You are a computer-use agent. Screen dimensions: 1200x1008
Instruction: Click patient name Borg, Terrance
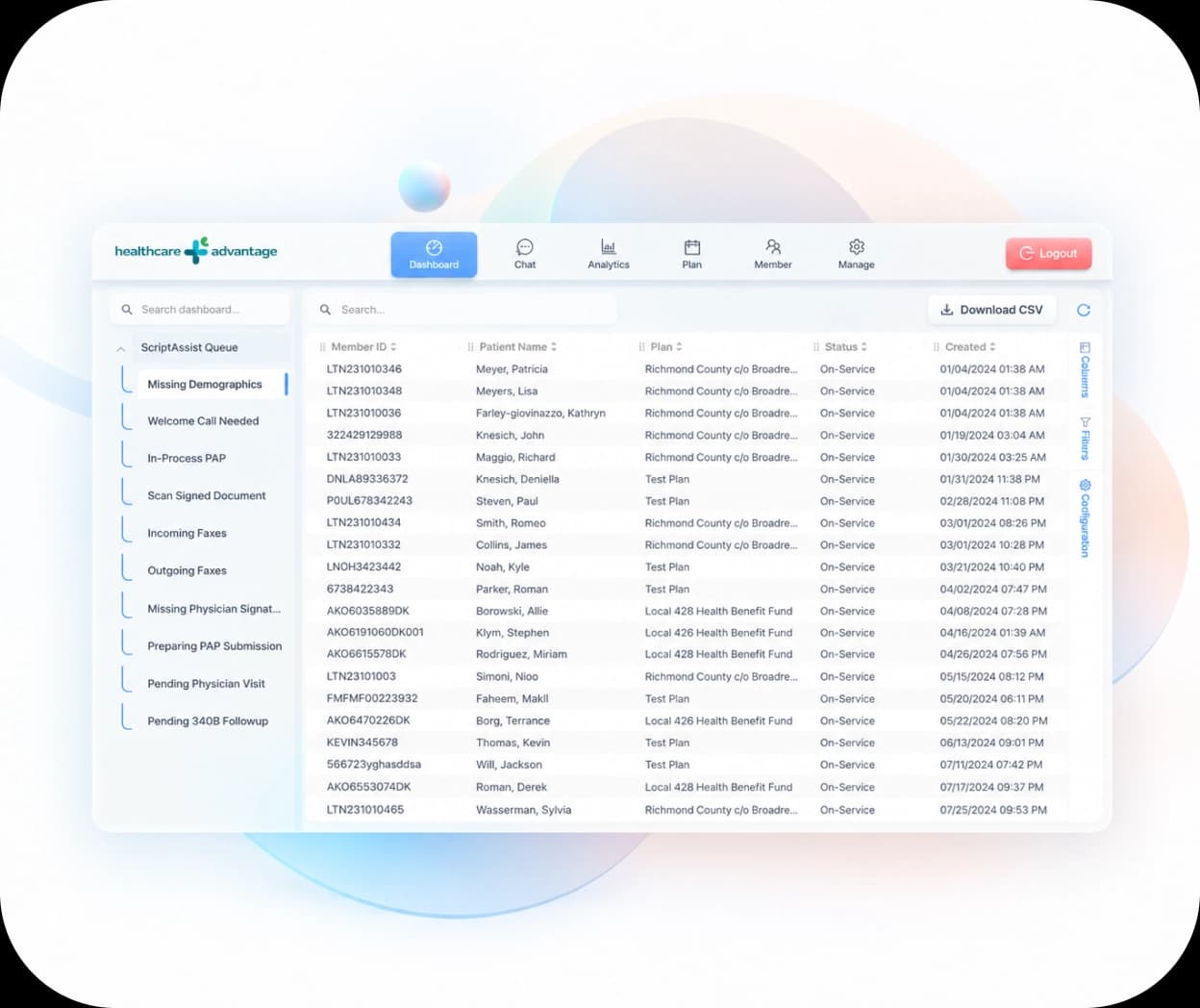point(513,721)
